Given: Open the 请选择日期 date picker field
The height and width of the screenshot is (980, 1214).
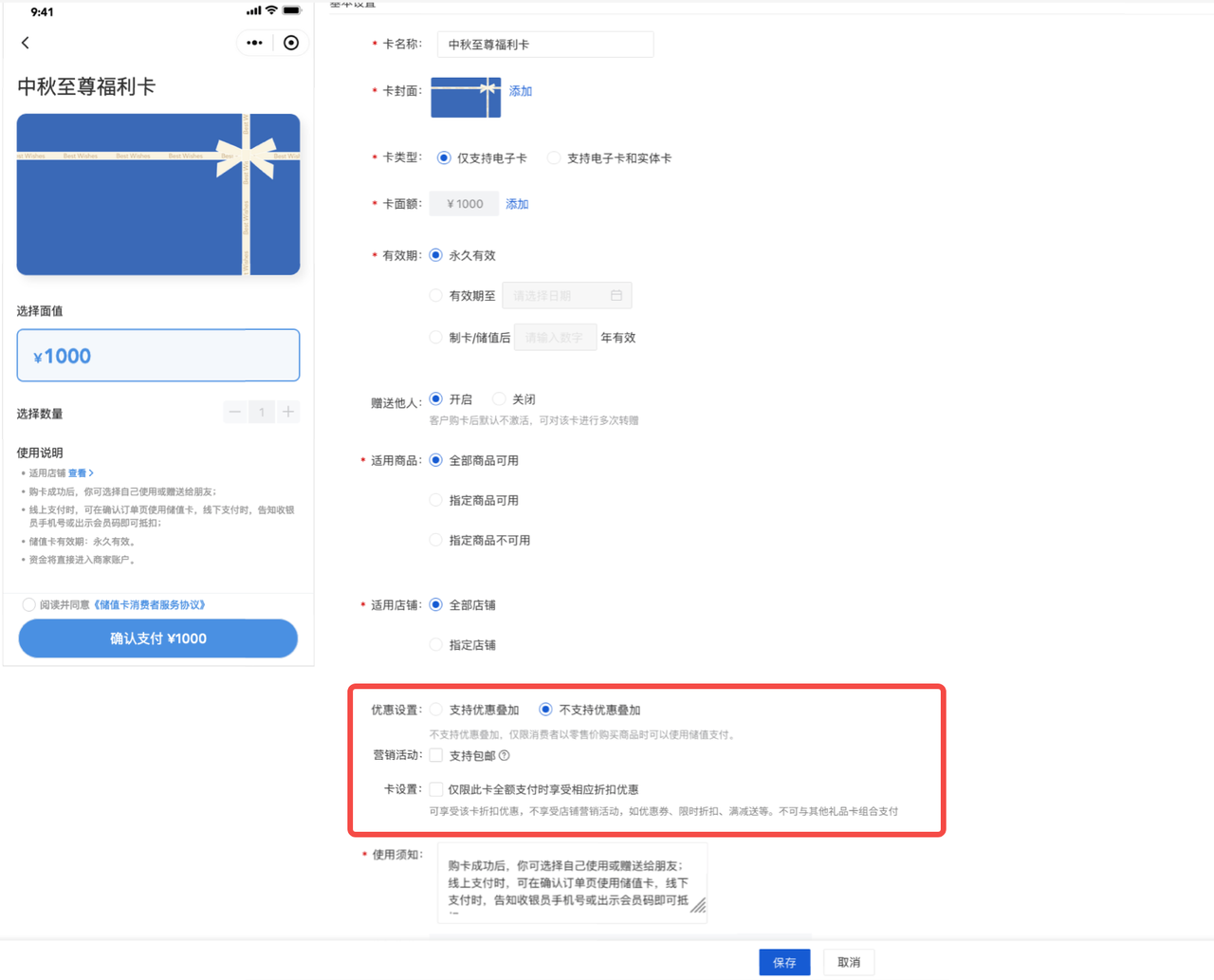Looking at the screenshot, I should pyautogui.click(x=567, y=296).
